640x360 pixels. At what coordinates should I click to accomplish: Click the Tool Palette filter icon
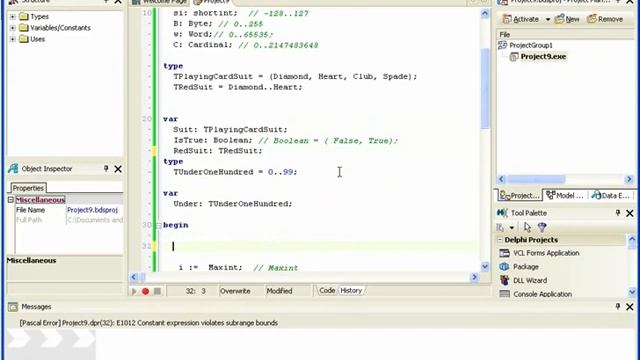pyautogui.click(x=542, y=227)
